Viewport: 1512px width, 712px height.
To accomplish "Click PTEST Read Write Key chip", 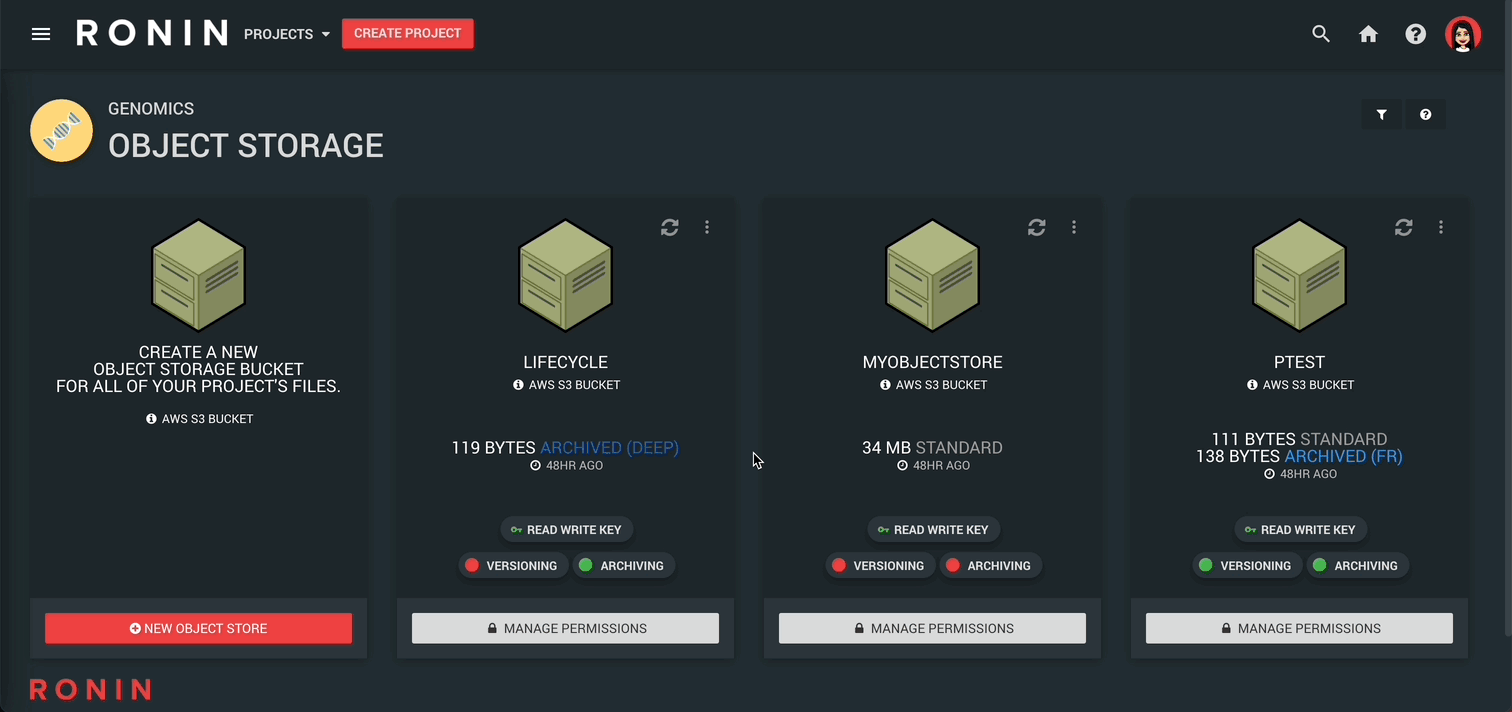I will pyautogui.click(x=1300, y=530).
